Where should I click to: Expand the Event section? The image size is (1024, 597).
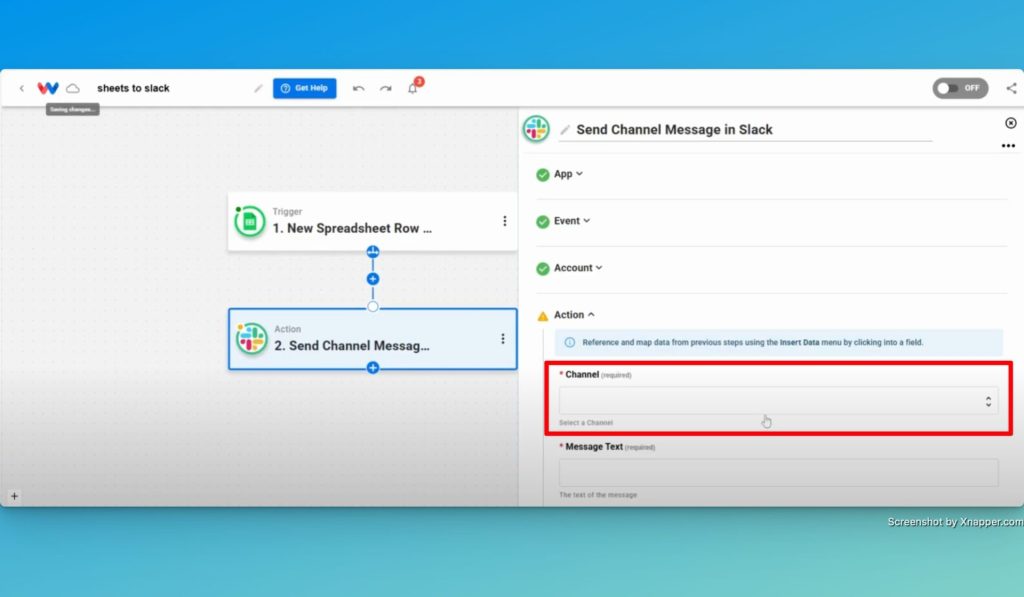click(572, 221)
